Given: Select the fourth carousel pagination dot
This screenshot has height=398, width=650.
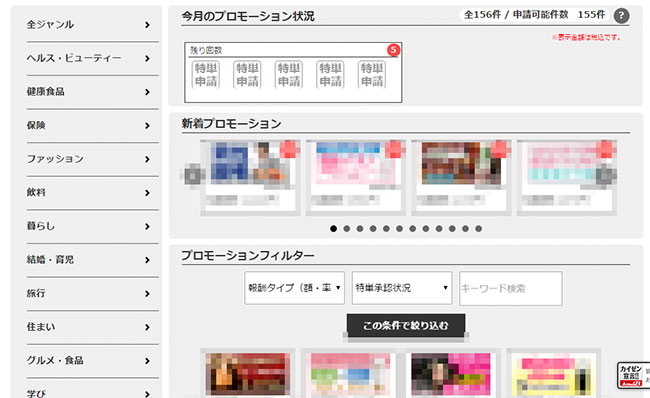Looking at the screenshot, I should [373, 228].
